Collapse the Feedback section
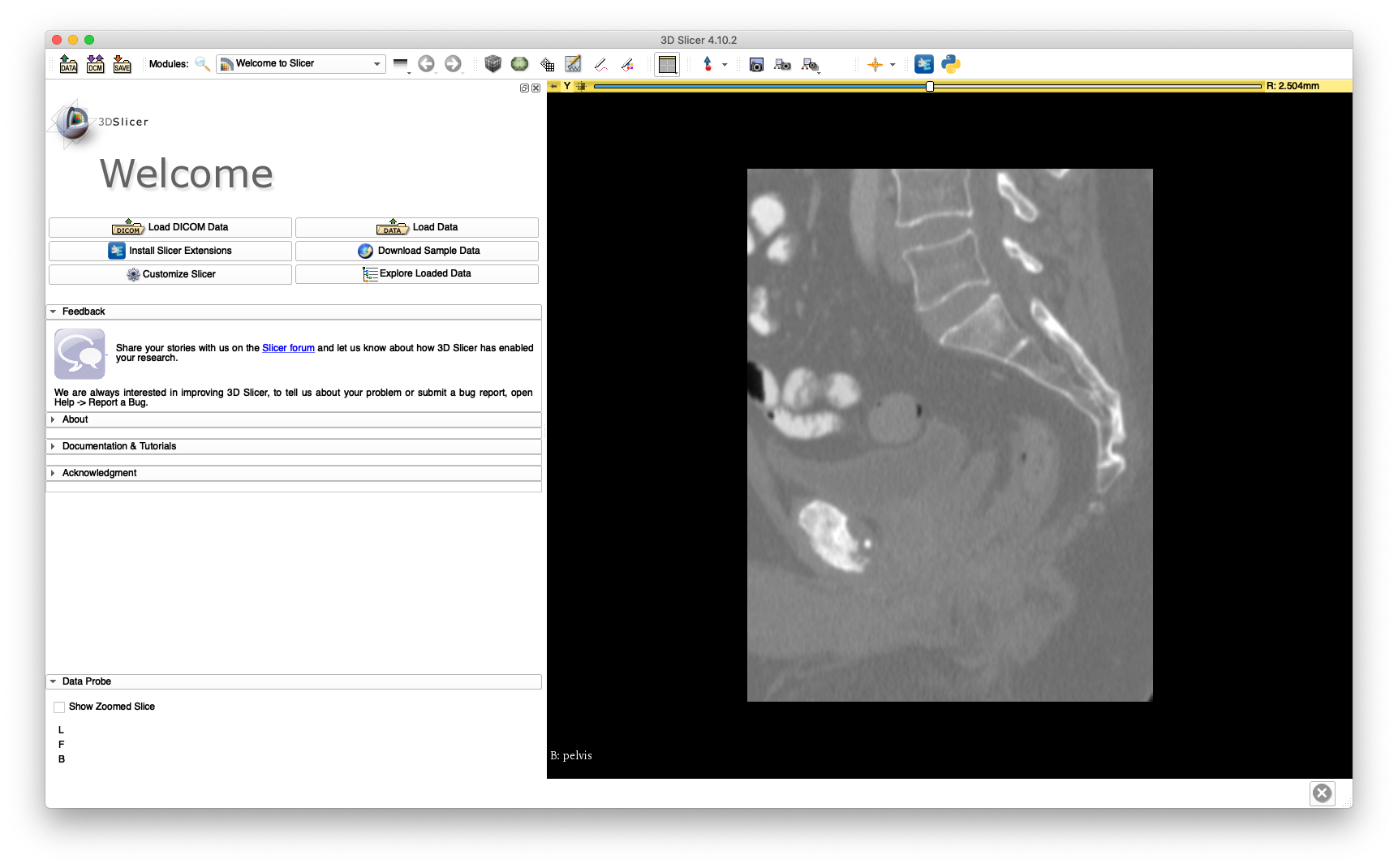 [294, 312]
